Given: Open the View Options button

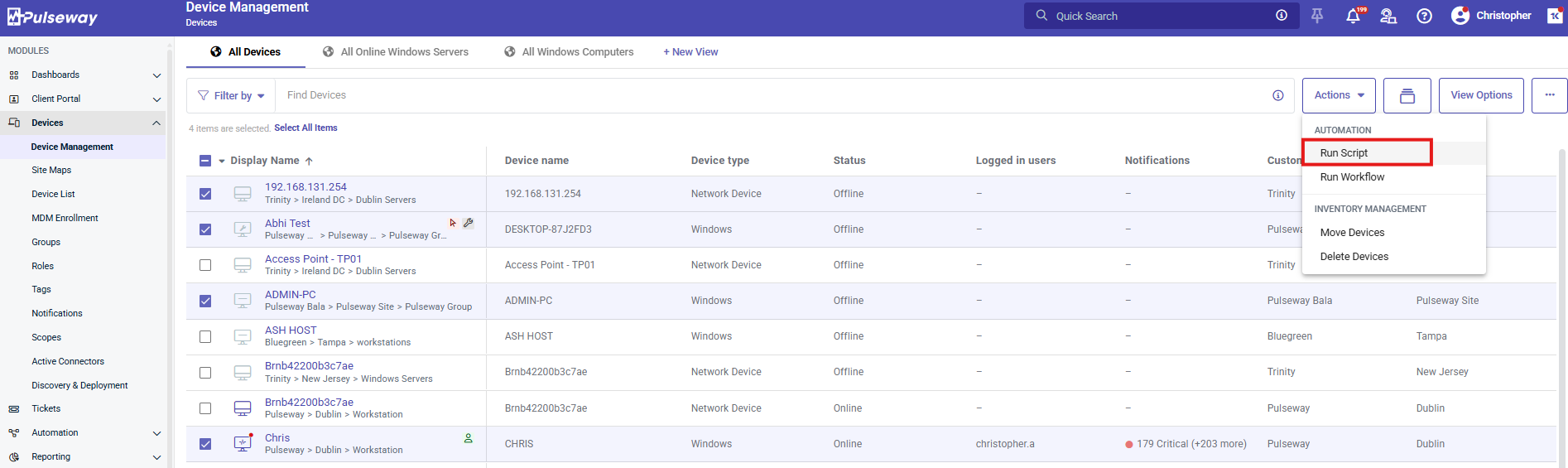Looking at the screenshot, I should [1480, 95].
